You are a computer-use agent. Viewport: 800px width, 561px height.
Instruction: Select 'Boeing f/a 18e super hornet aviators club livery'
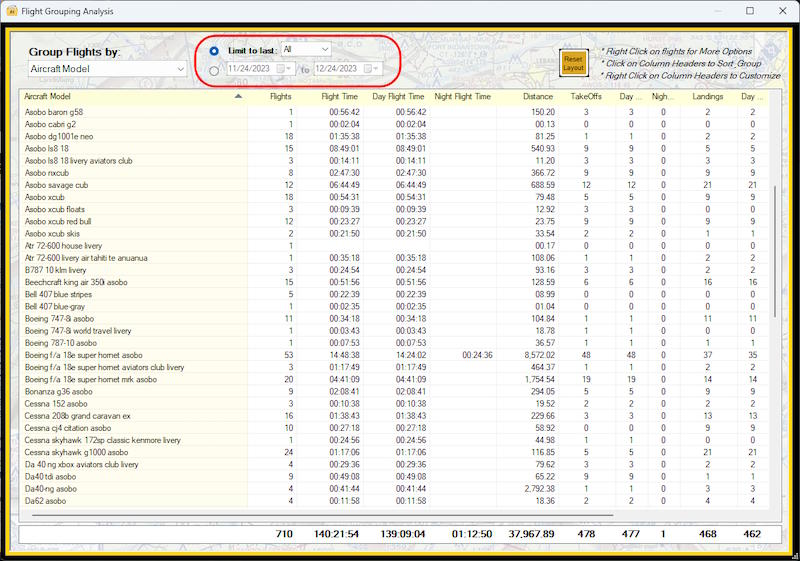[393, 367]
